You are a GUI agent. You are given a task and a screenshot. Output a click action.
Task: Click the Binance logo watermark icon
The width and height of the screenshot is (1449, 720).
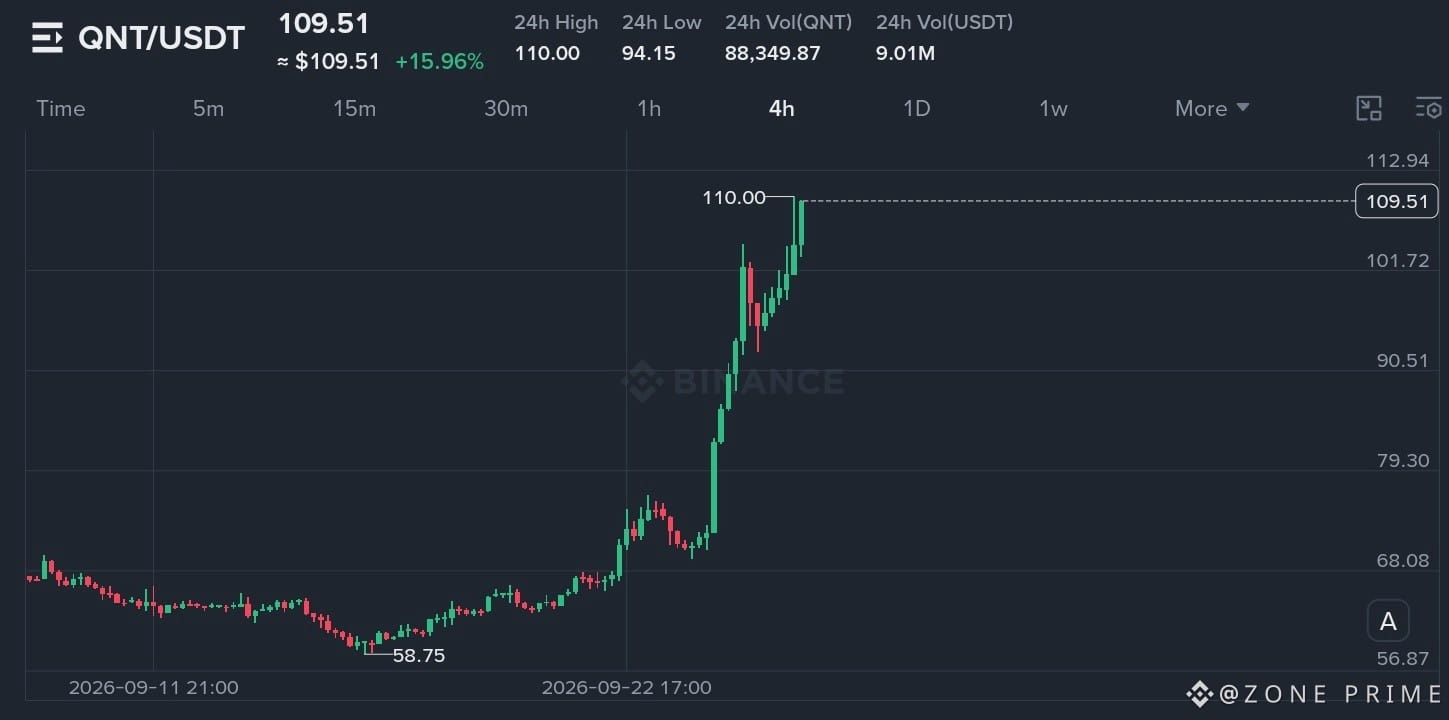coord(641,381)
